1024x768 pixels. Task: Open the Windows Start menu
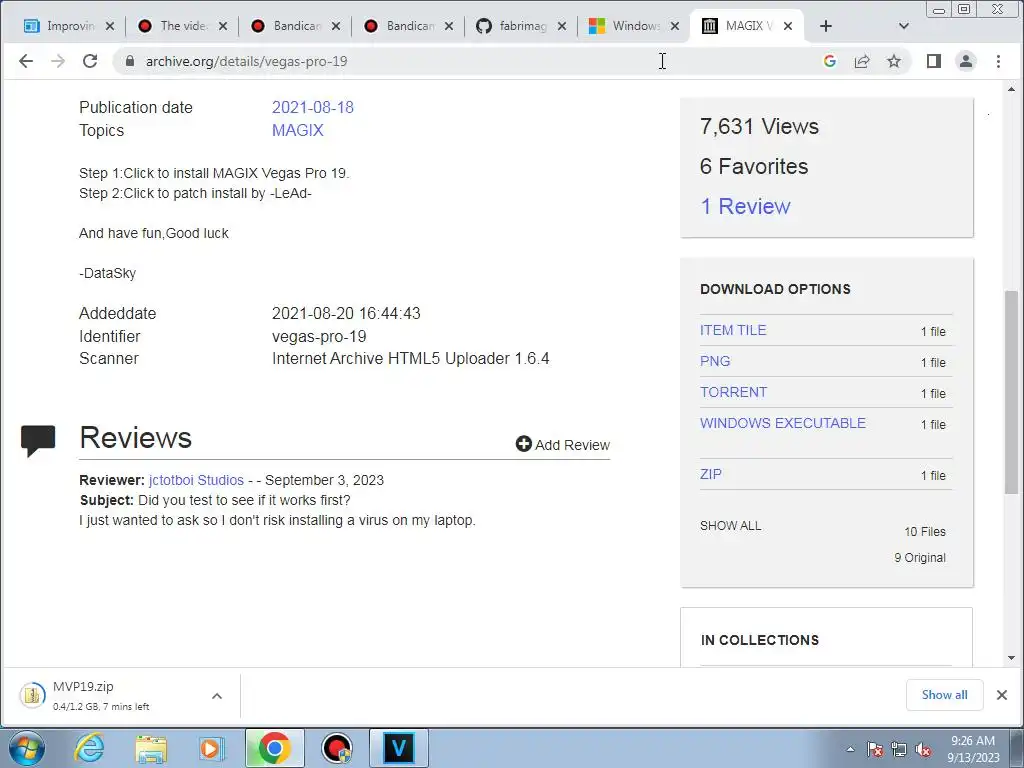point(27,748)
